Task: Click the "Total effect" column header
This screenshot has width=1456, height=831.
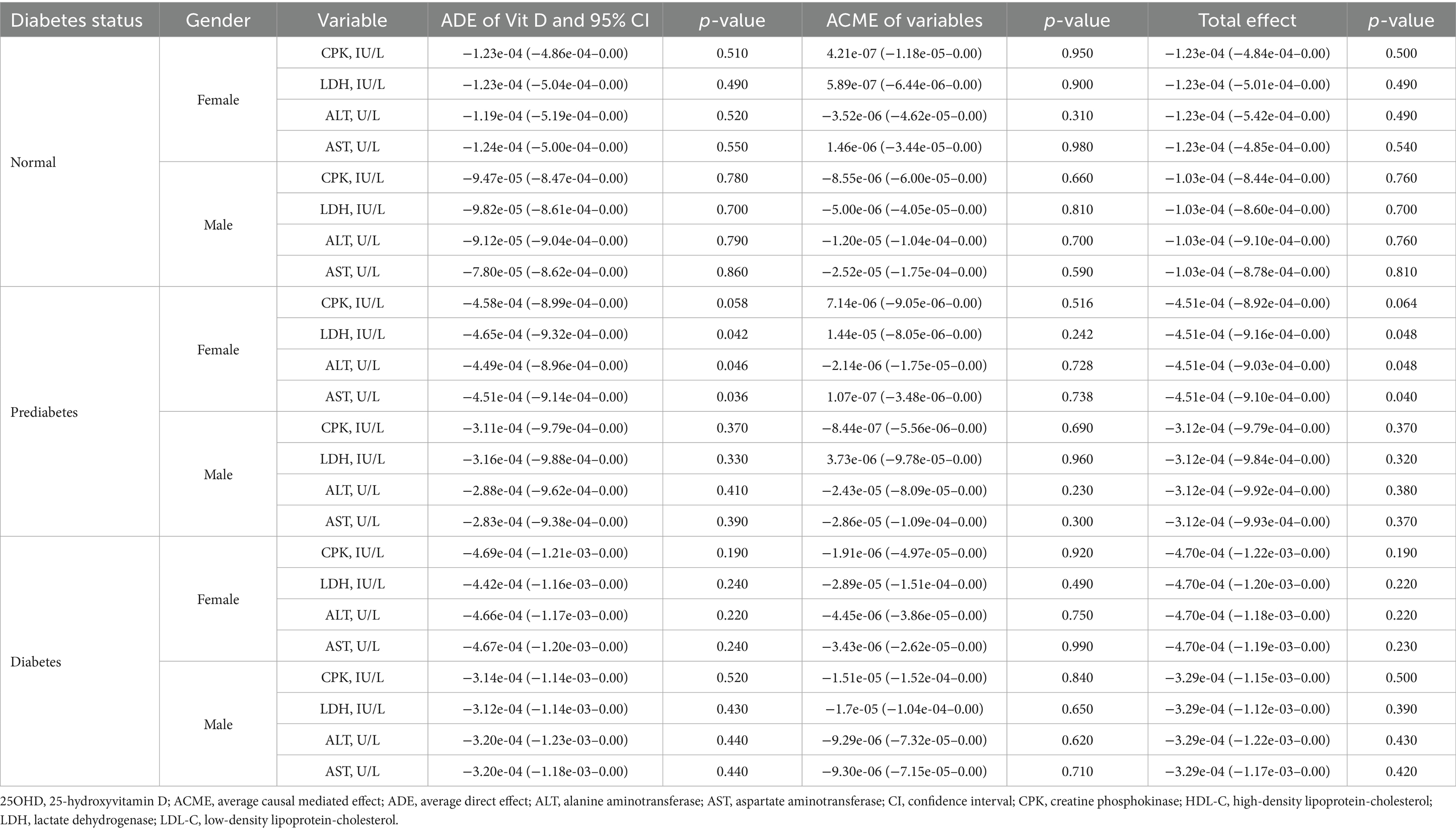Action: (x=1247, y=21)
